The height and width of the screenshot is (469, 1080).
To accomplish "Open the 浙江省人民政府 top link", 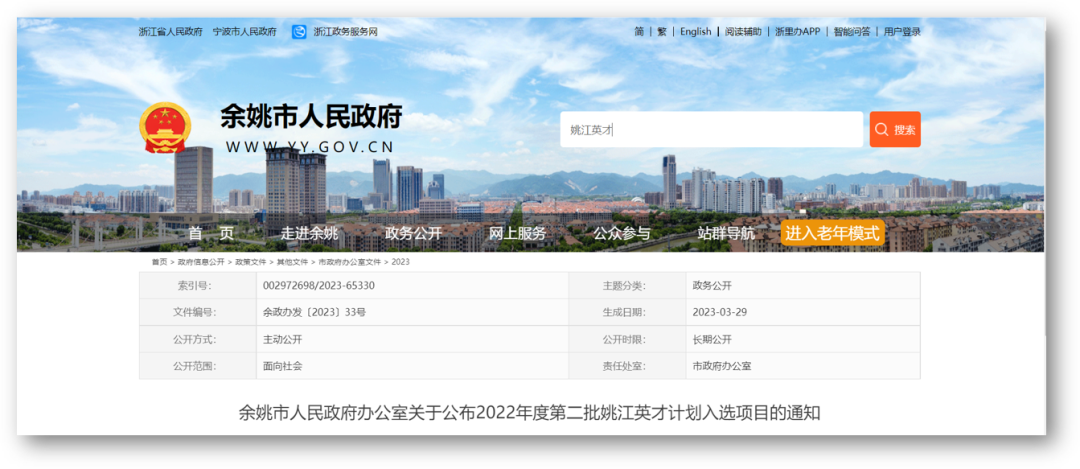I will click(x=171, y=32).
